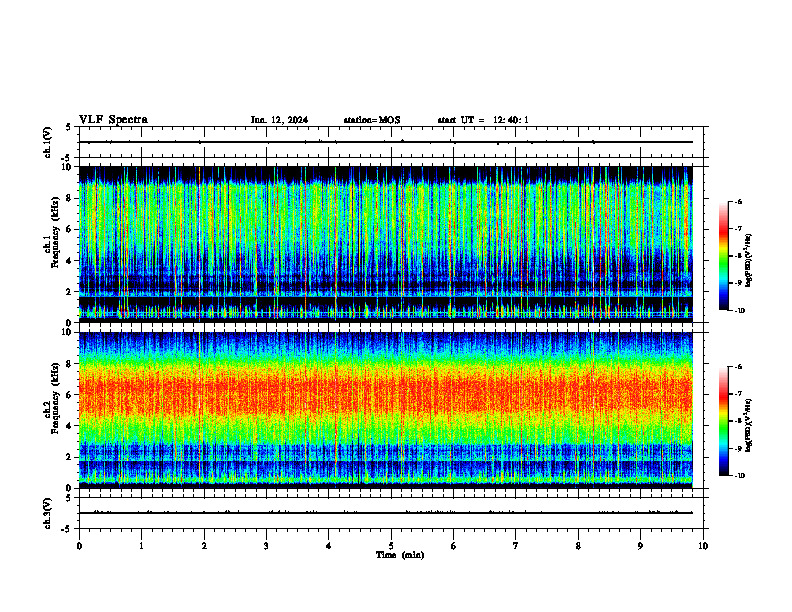Image resolution: width=792 pixels, height=612 pixels.
Task: Click the ch.1 voltage waveform trace
Action: click(x=385, y=142)
